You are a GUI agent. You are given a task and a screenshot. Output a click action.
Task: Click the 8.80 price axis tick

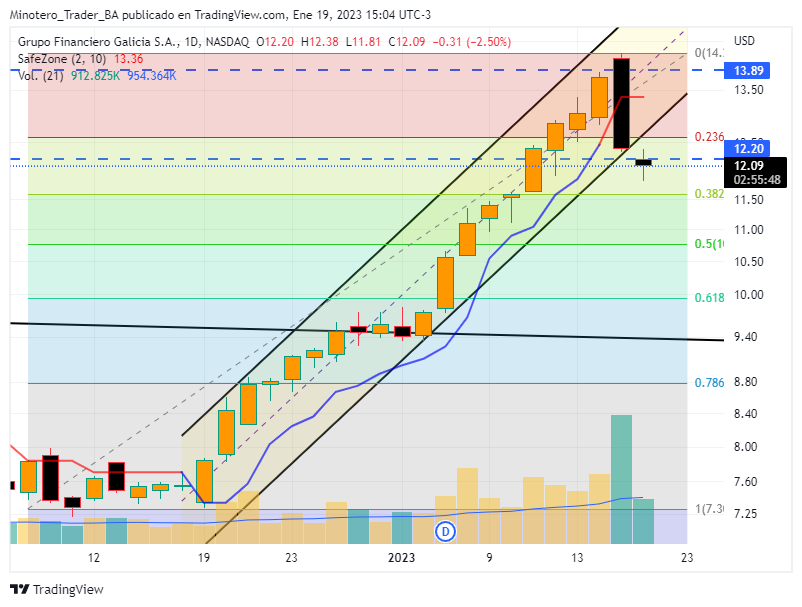point(746,382)
